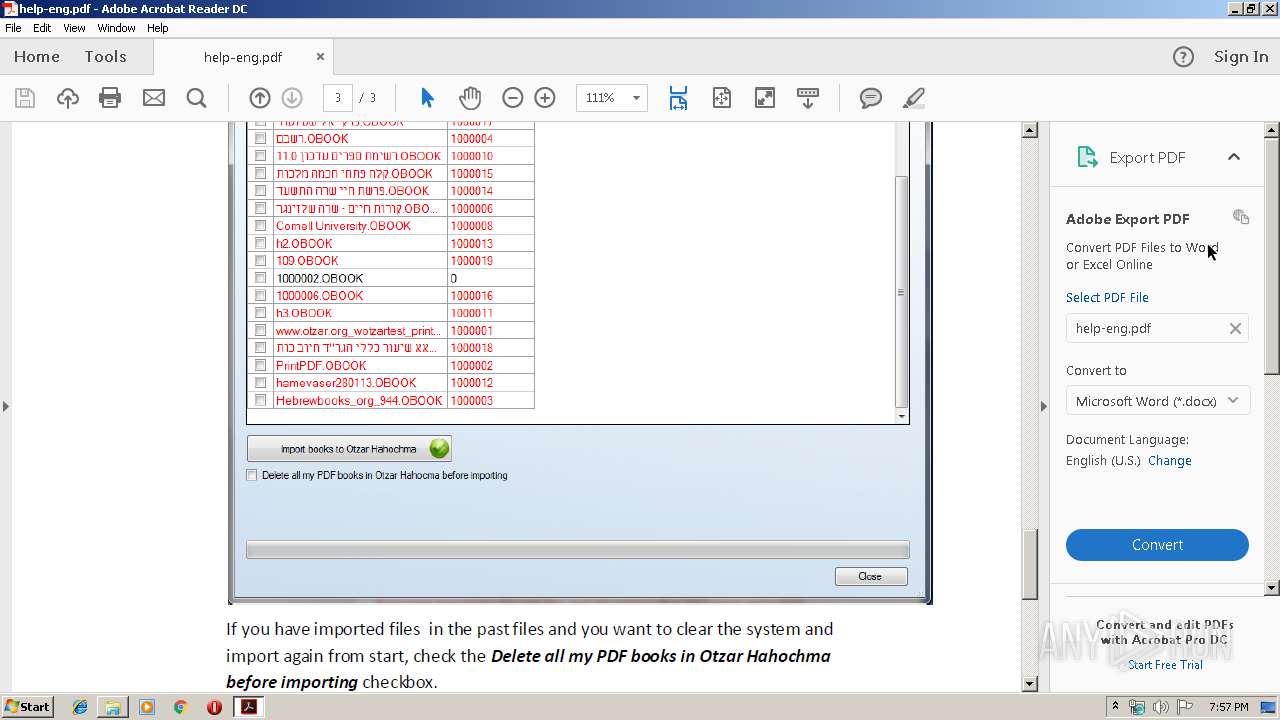Check the box for h2.OBOOK
Image resolution: width=1280 pixels, height=720 pixels.
click(260, 243)
